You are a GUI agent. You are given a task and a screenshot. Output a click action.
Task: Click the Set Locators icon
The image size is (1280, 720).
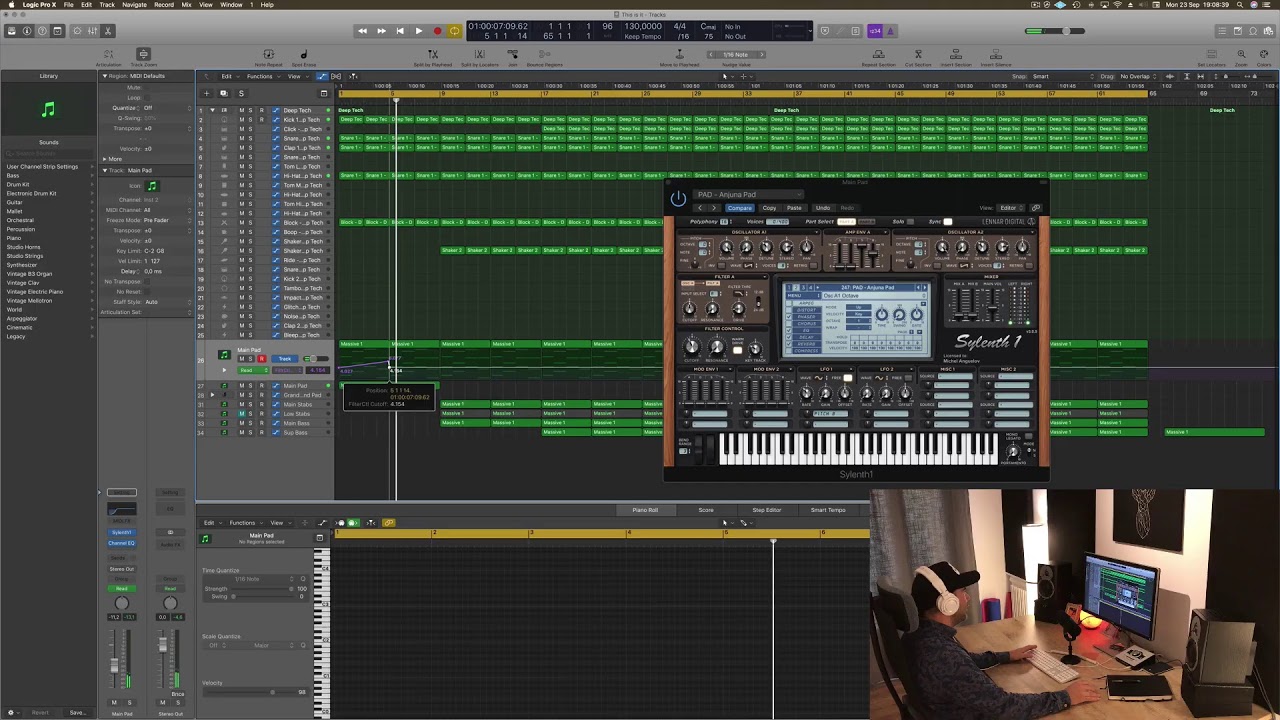(1211, 55)
